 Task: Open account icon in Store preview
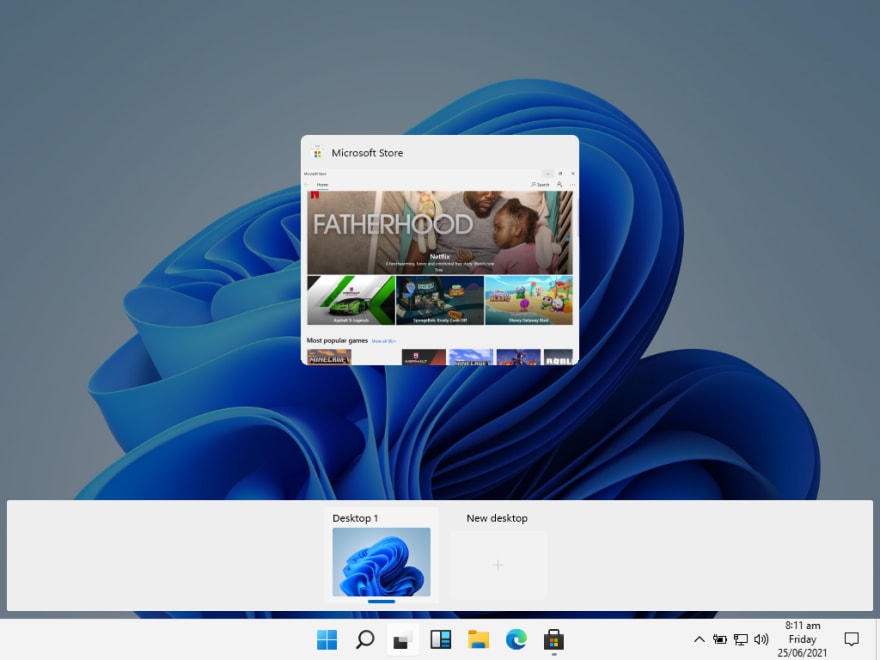point(560,184)
